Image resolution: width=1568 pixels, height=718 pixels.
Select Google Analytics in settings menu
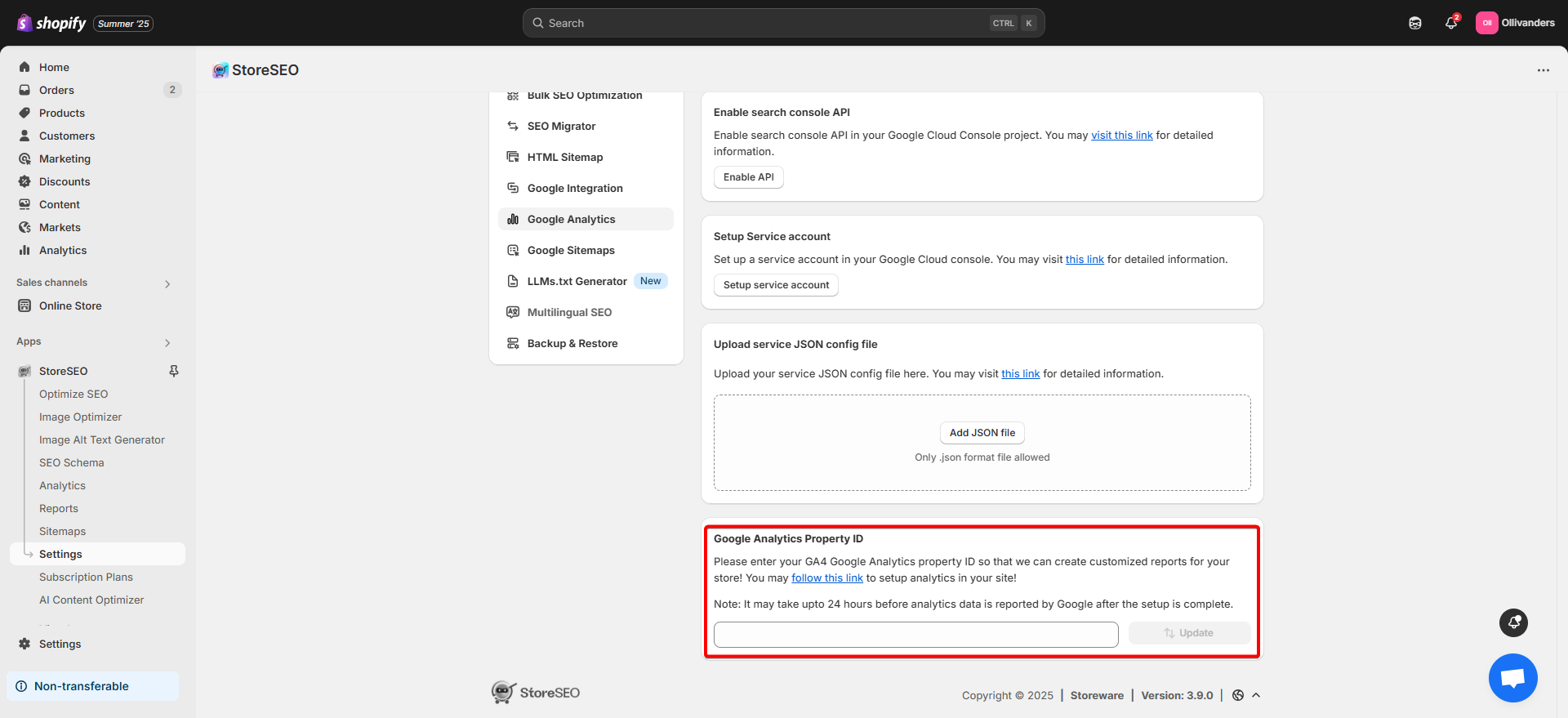coord(586,219)
